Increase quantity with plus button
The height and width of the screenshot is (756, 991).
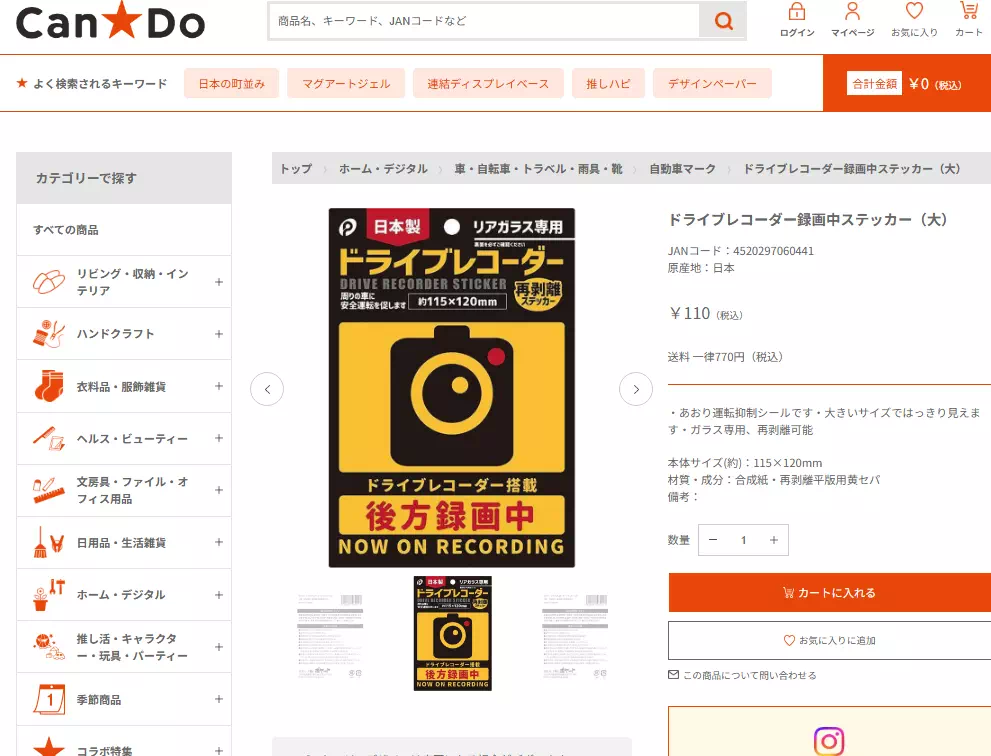pyautogui.click(x=773, y=540)
